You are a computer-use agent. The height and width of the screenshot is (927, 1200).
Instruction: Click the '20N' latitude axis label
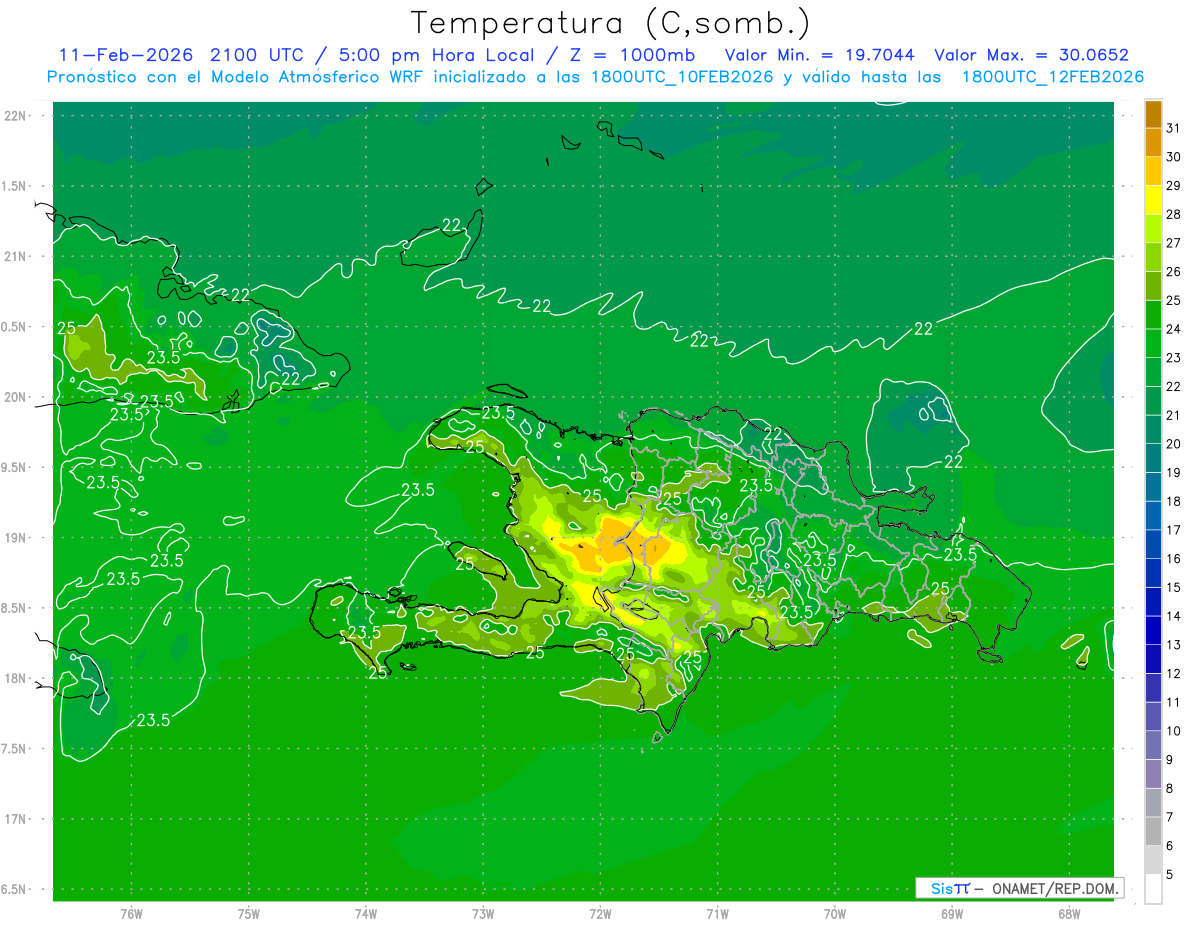[16, 397]
